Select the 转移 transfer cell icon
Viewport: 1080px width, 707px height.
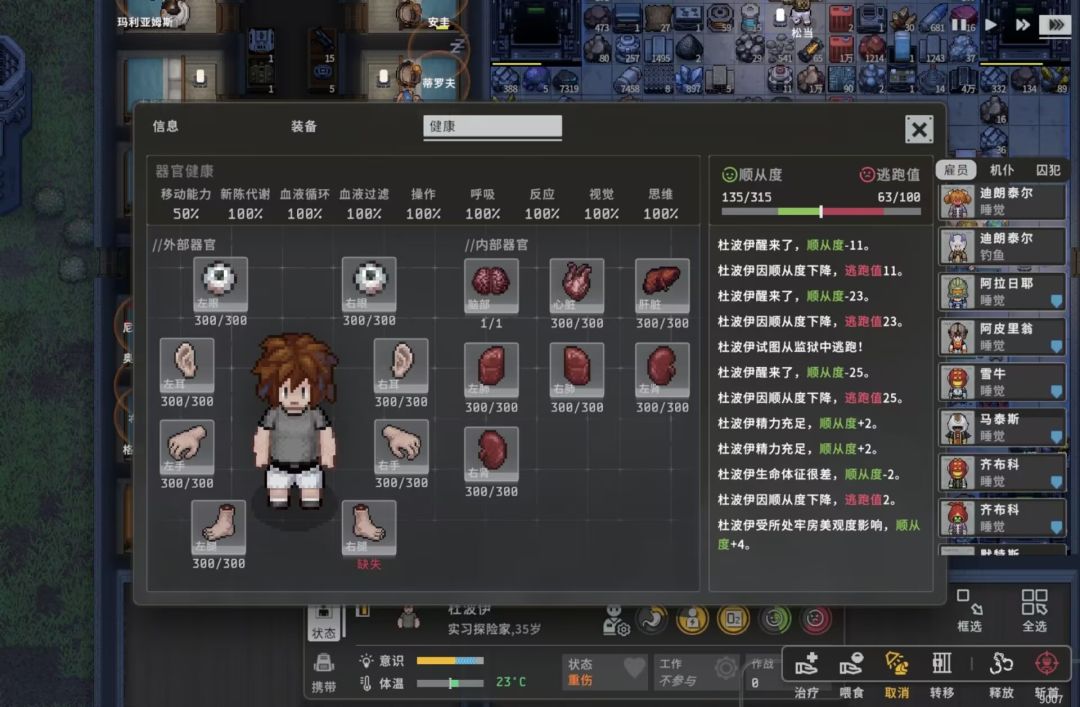click(942, 664)
